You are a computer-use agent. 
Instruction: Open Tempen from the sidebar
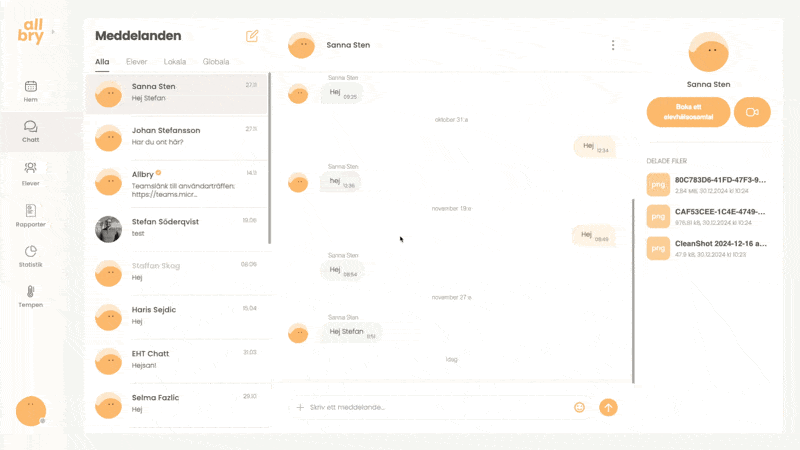[x=31, y=295]
